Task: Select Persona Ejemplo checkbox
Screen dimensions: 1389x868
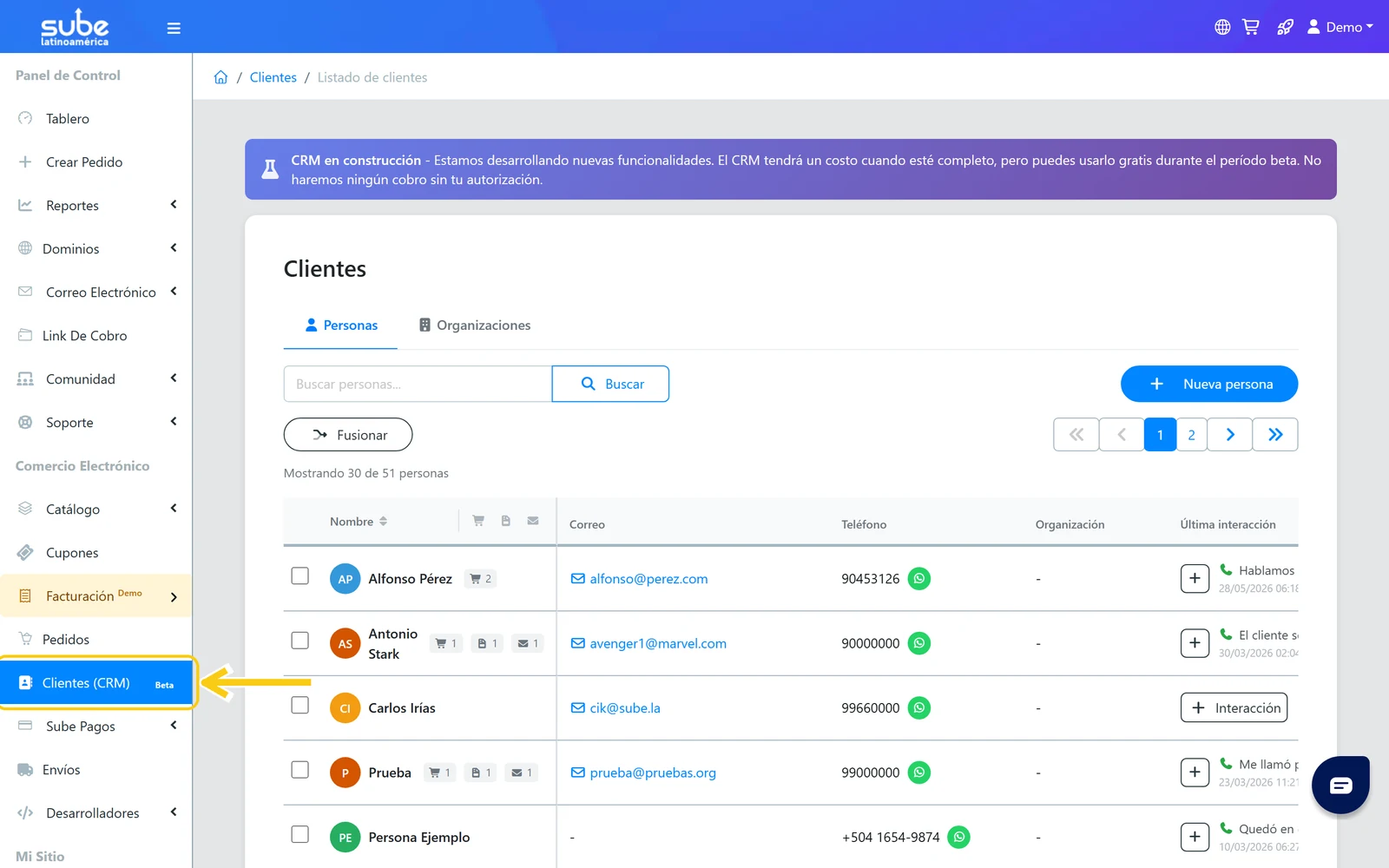Action: tap(300, 834)
